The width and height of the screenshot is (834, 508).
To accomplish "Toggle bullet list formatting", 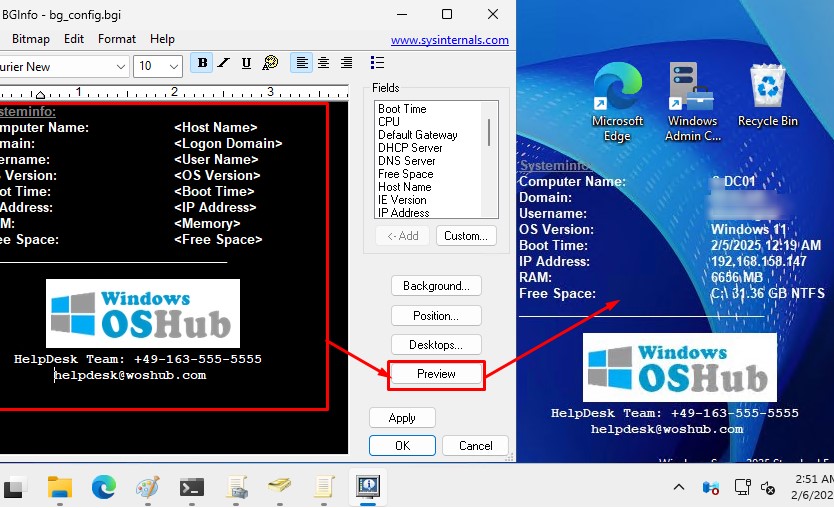I will pos(377,63).
